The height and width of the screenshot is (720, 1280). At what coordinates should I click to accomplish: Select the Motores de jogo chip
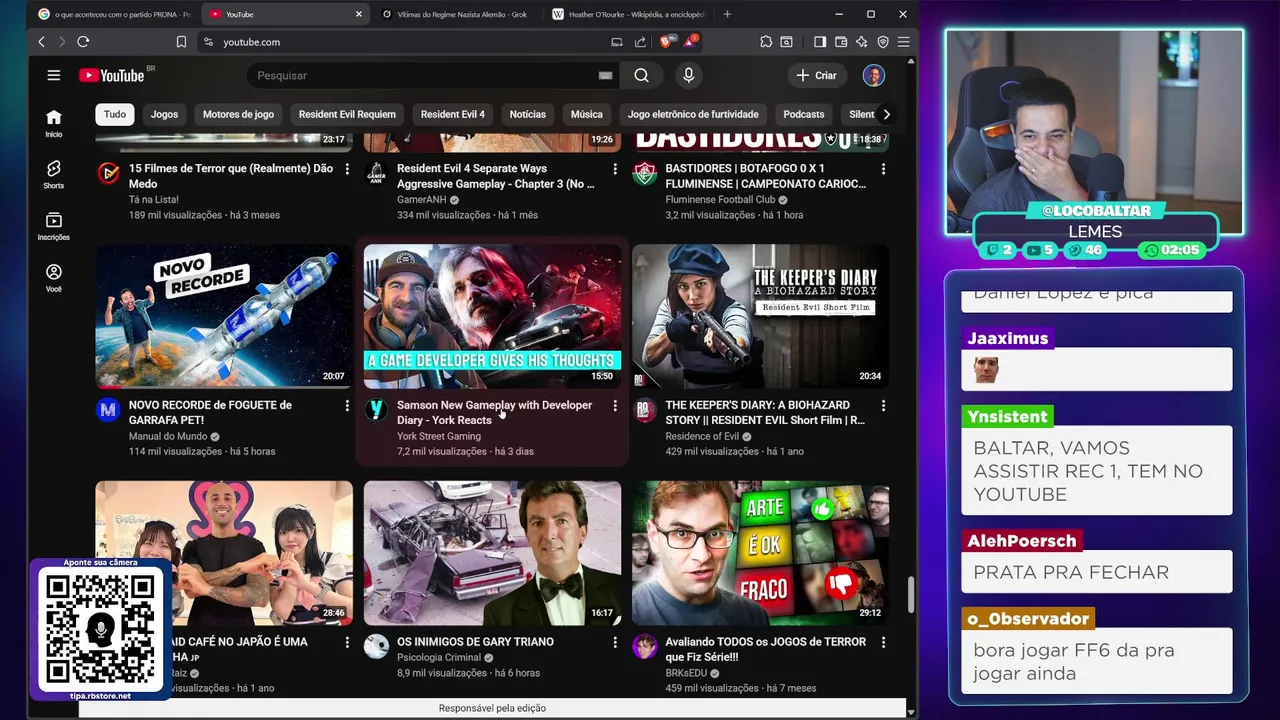click(238, 114)
